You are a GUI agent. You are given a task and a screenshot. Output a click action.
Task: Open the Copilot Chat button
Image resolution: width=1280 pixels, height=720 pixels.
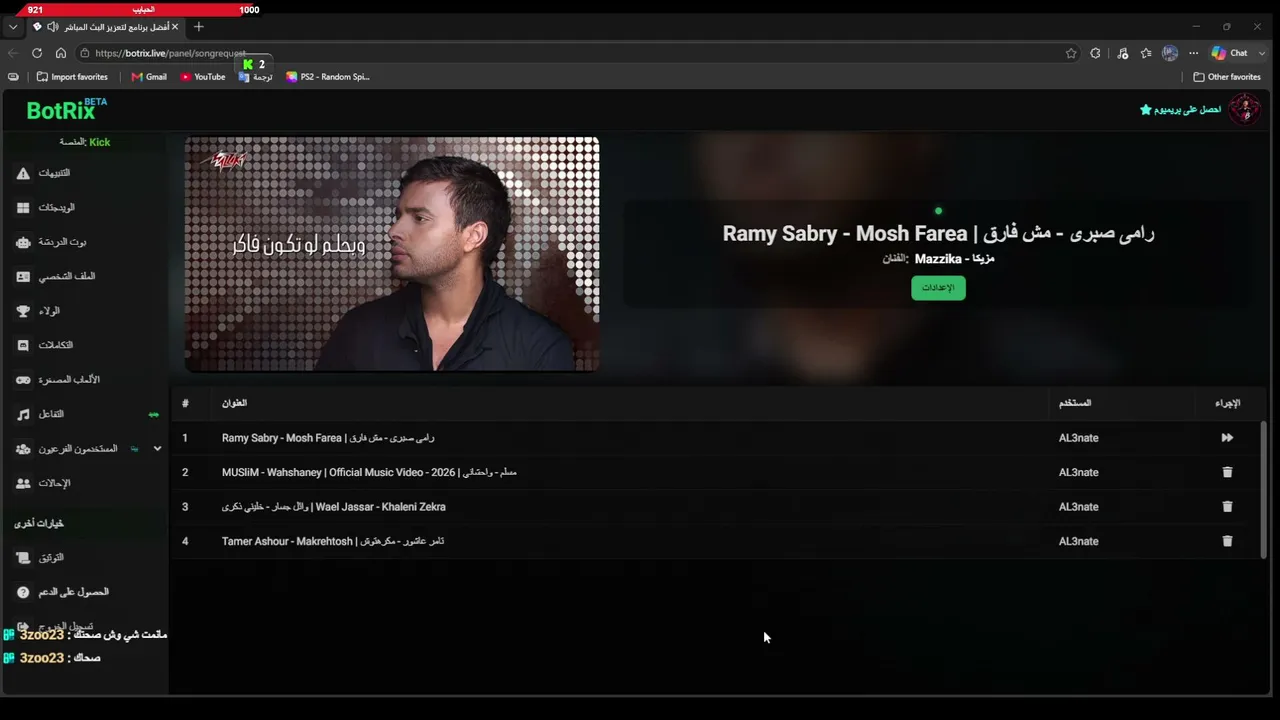coord(1230,53)
